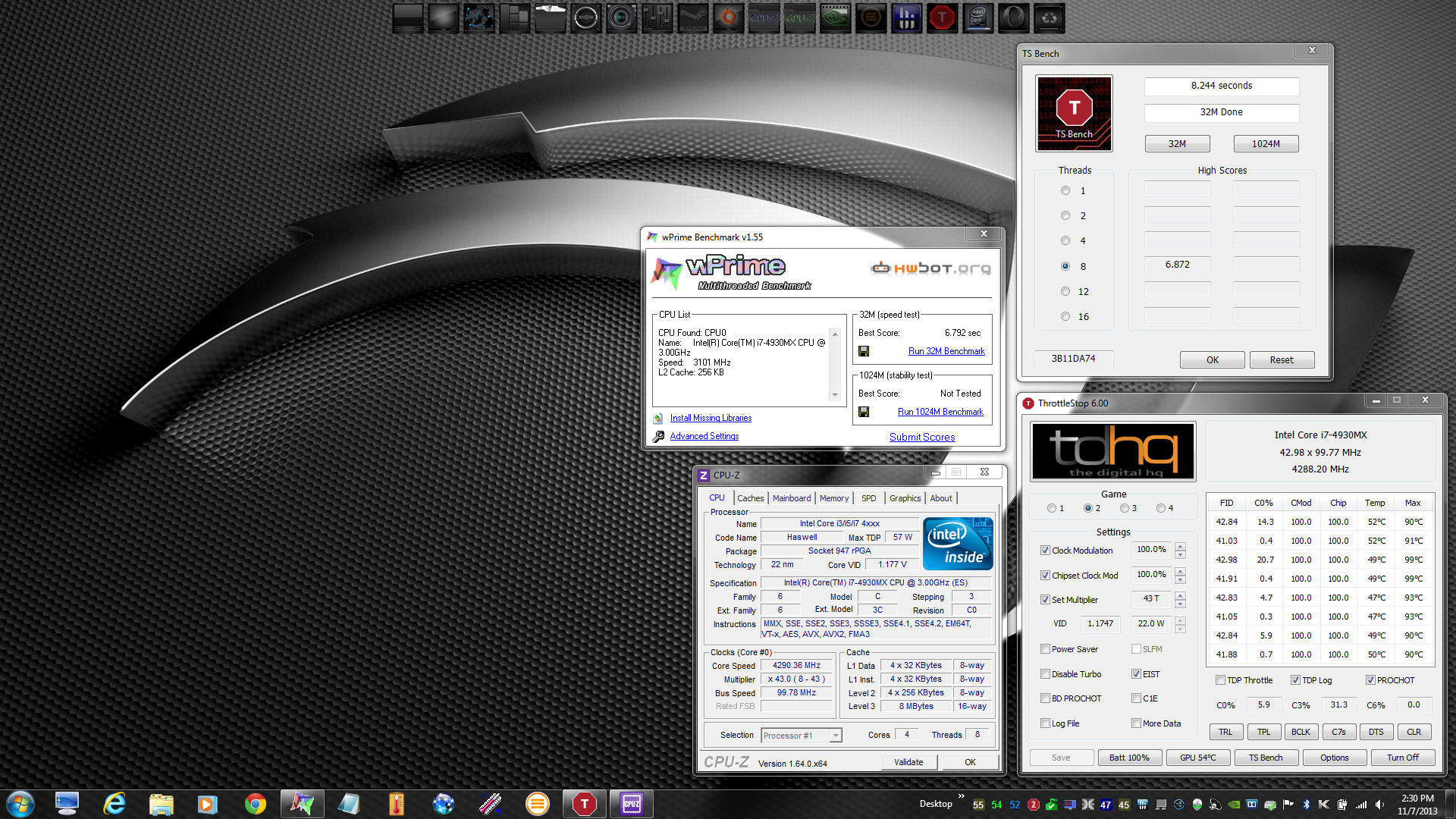Click Reset in TS Bench
The width and height of the screenshot is (1456, 819).
1282,359
